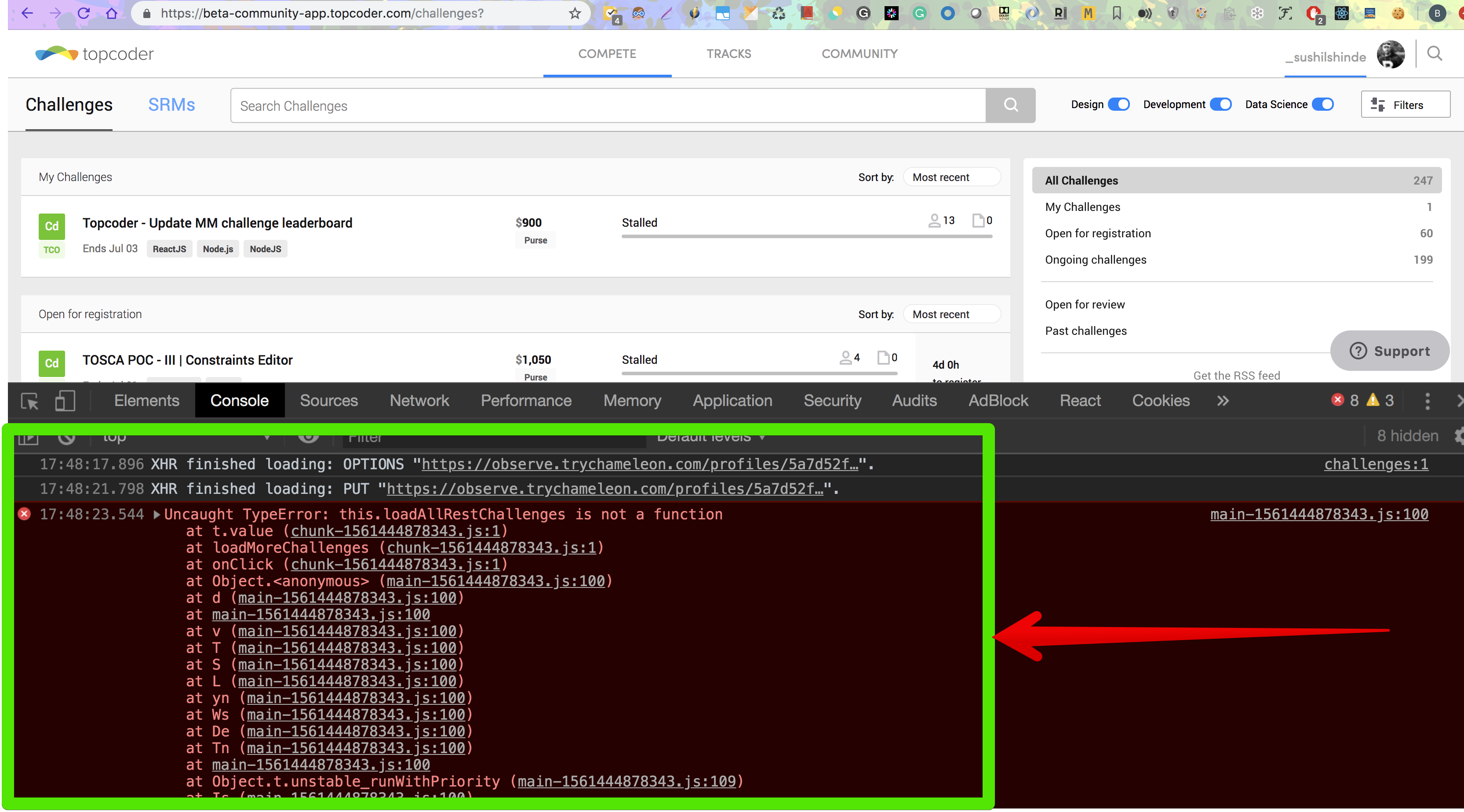Switch to DevTools React tab
The image size is (1464, 812).
[x=1080, y=401]
